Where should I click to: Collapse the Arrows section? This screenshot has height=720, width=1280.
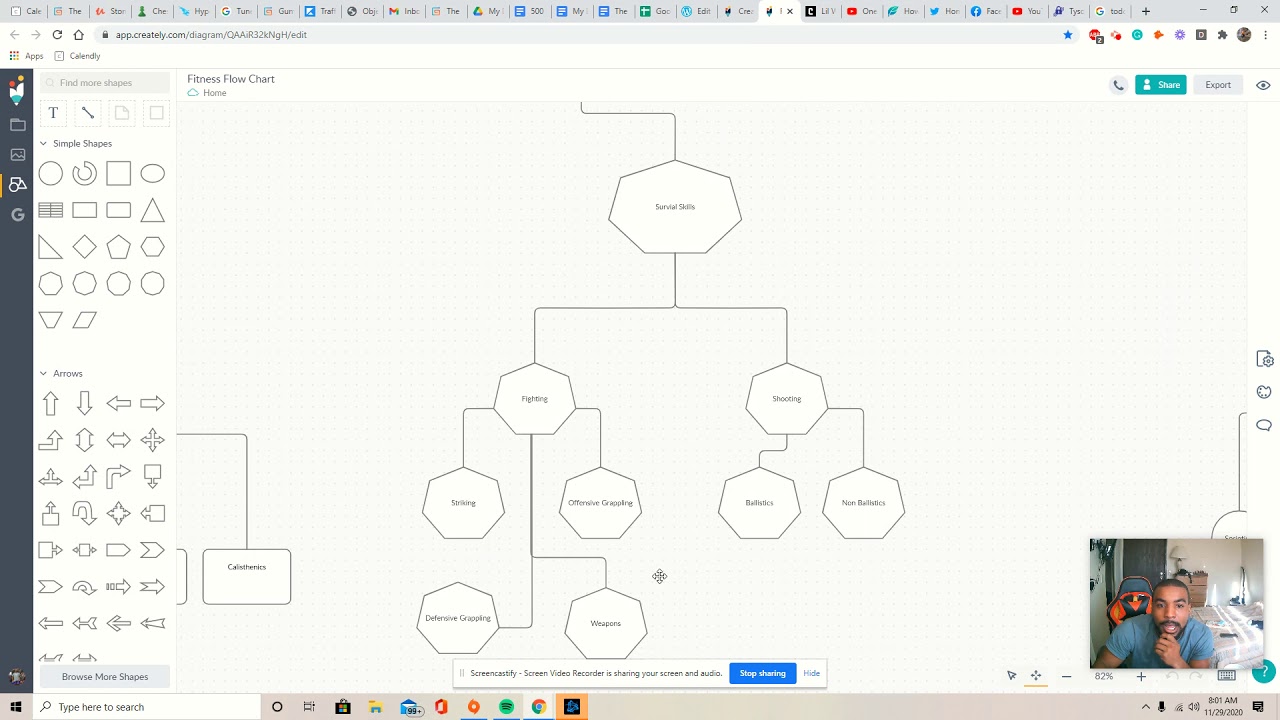(43, 373)
